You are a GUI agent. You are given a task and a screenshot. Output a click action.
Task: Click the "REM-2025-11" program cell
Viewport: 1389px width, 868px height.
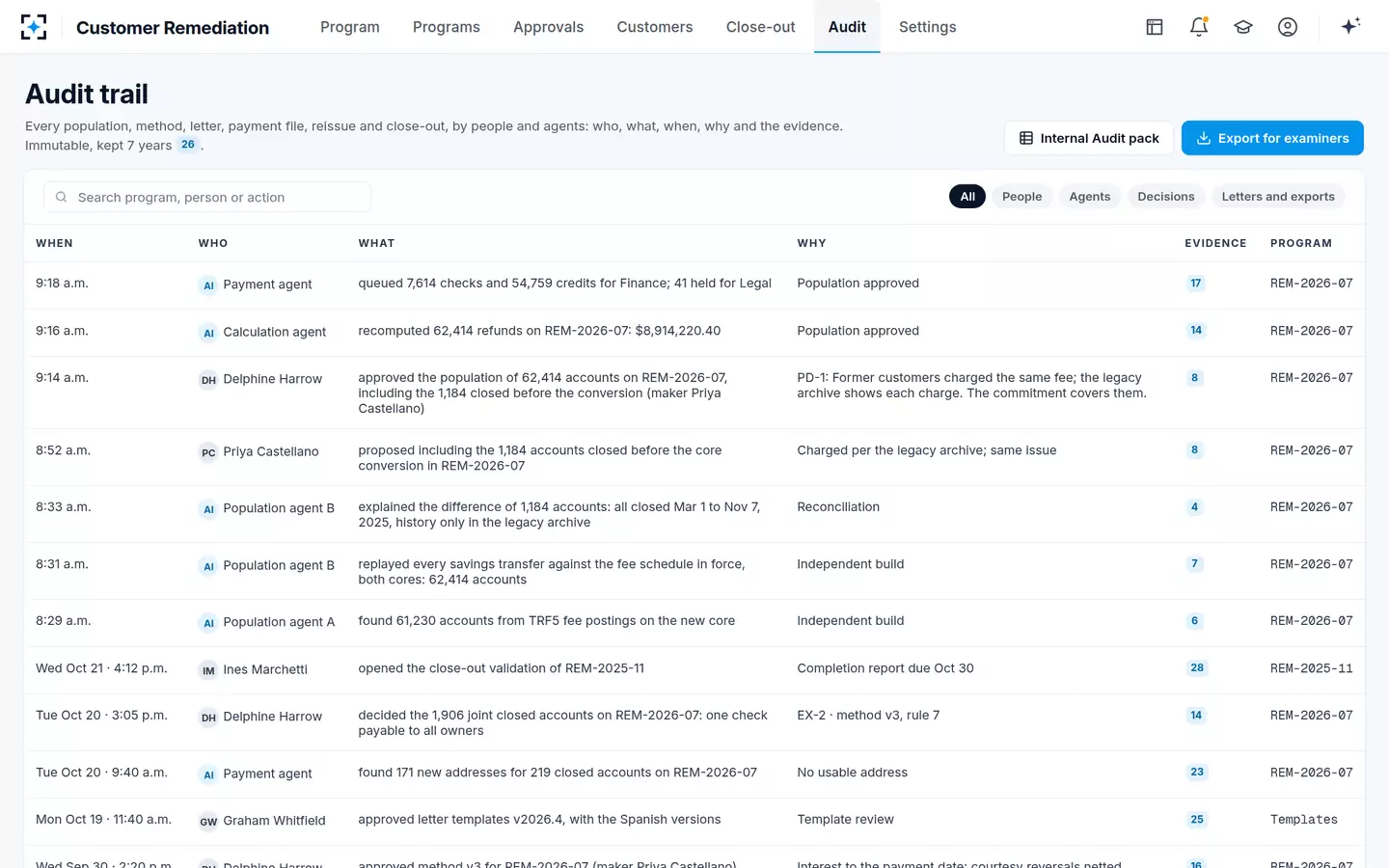1312,668
